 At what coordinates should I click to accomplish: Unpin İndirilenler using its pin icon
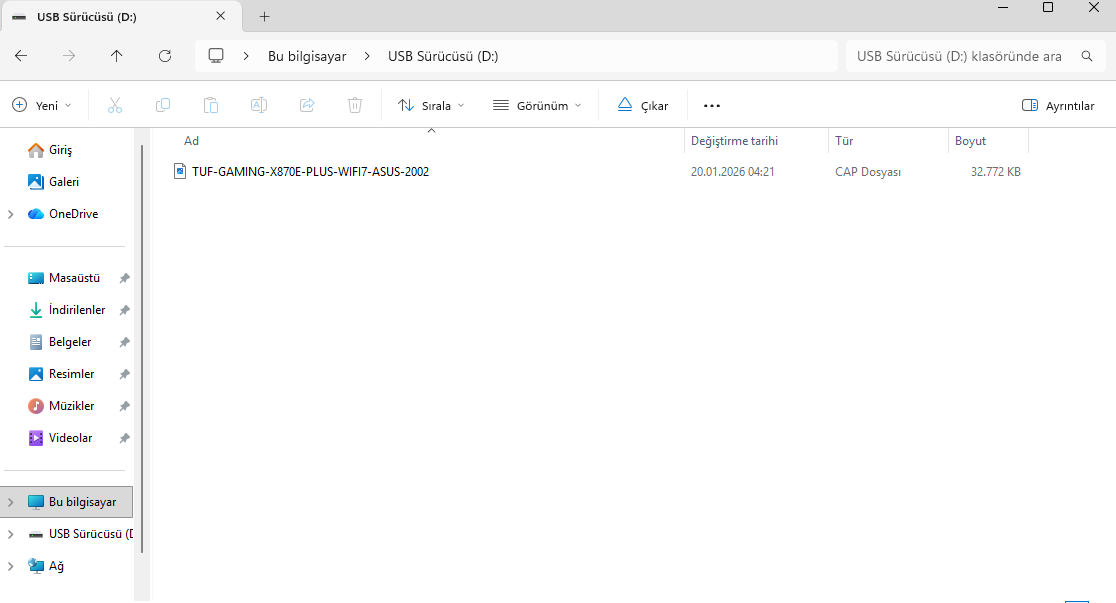coord(125,310)
